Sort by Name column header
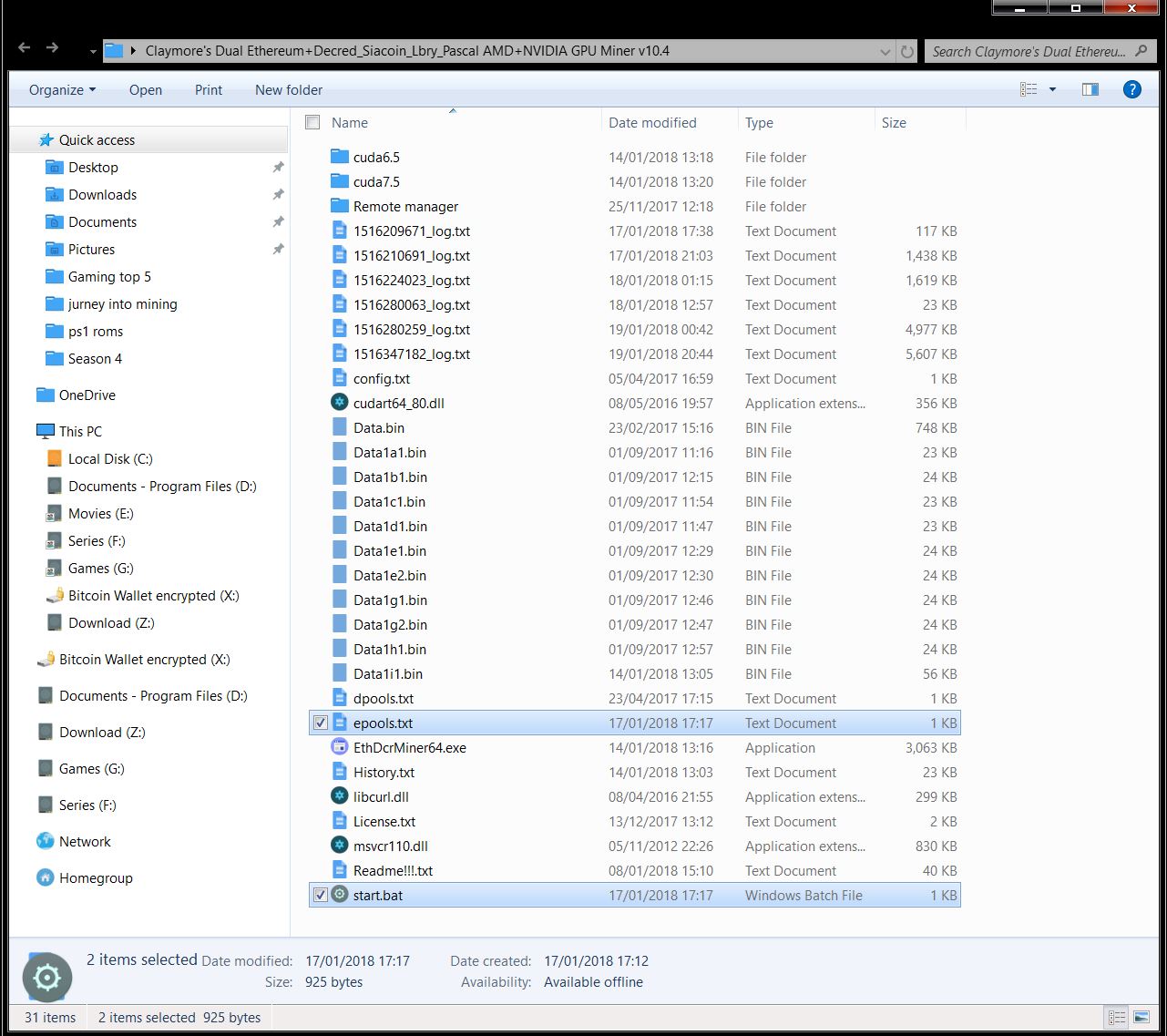The image size is (1167, 1036). tap(350, 122)
